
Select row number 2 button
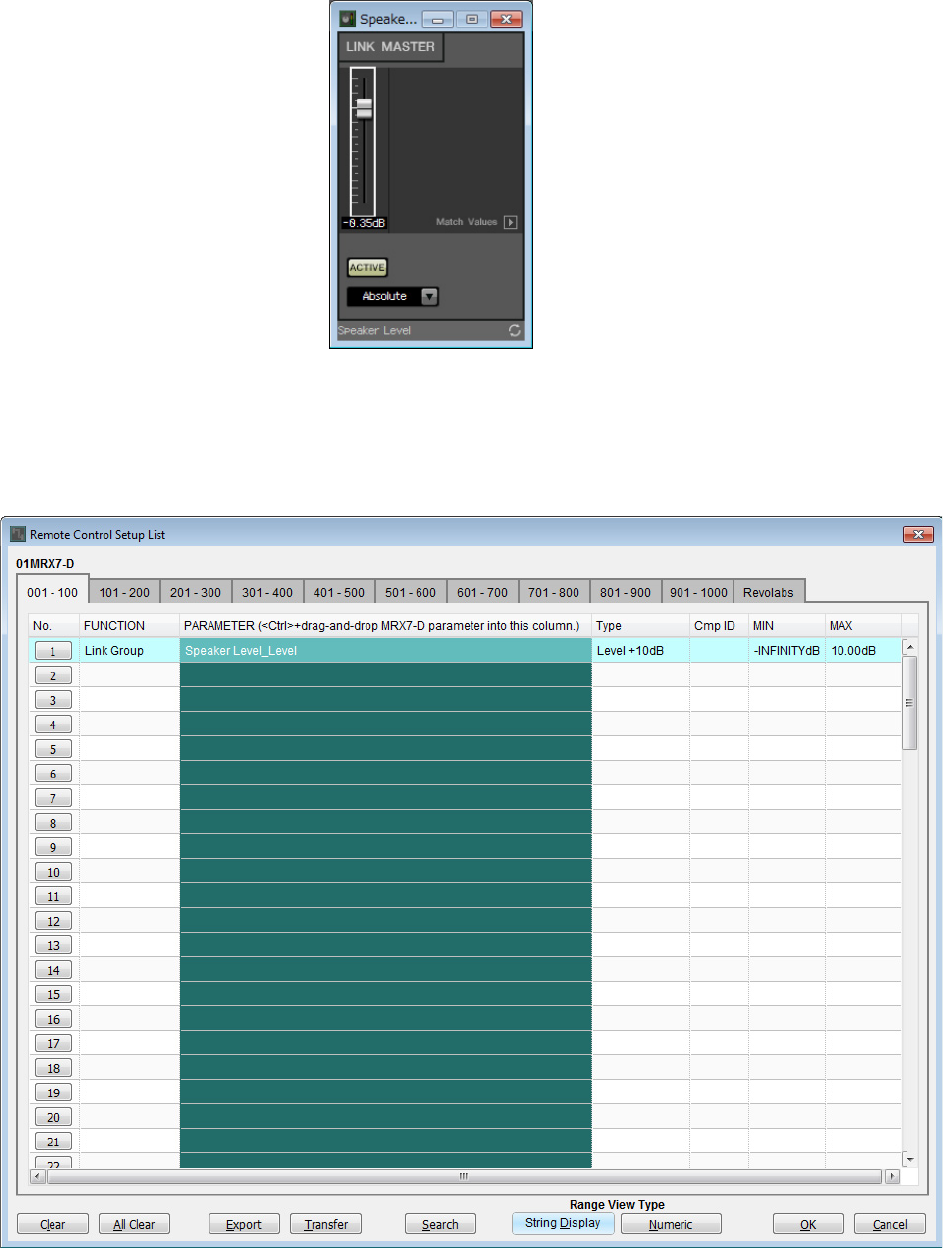[x=53, y=676]
